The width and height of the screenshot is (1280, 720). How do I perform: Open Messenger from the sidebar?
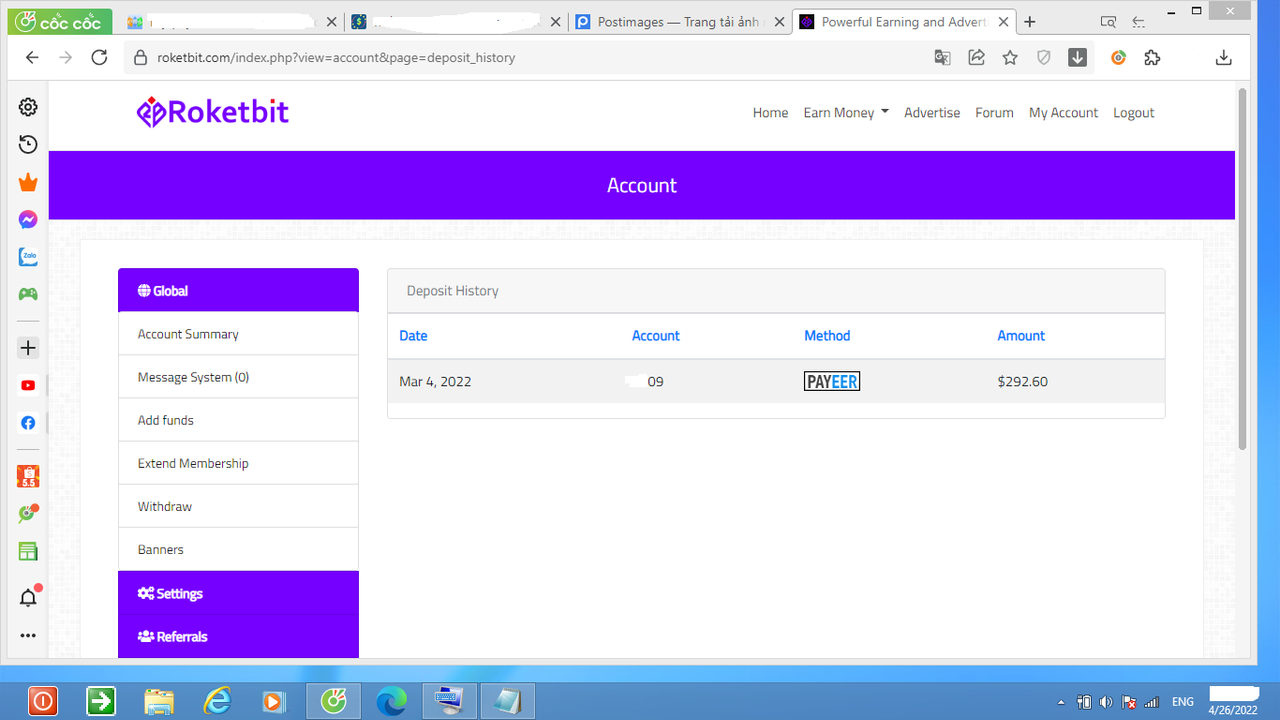[28, 220]
